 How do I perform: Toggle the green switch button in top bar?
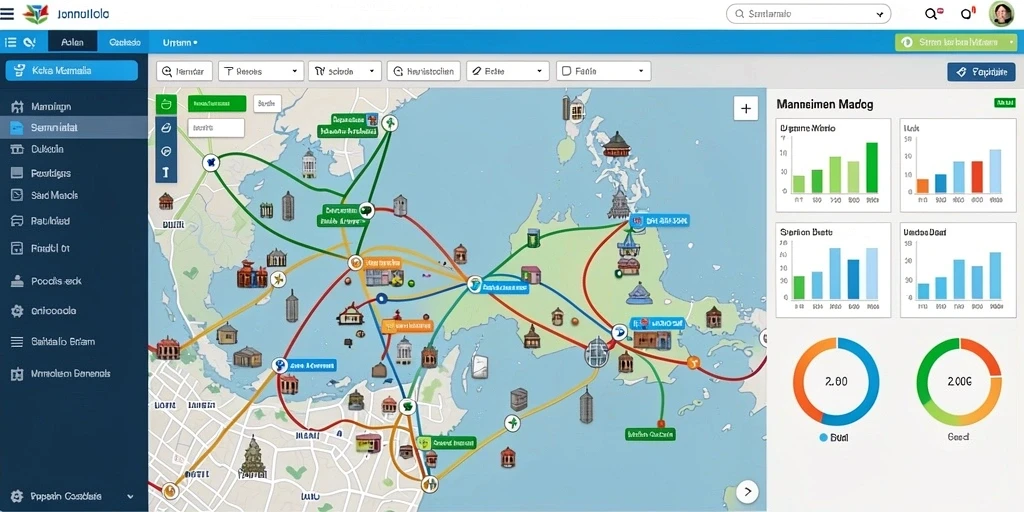coord(957,42)
